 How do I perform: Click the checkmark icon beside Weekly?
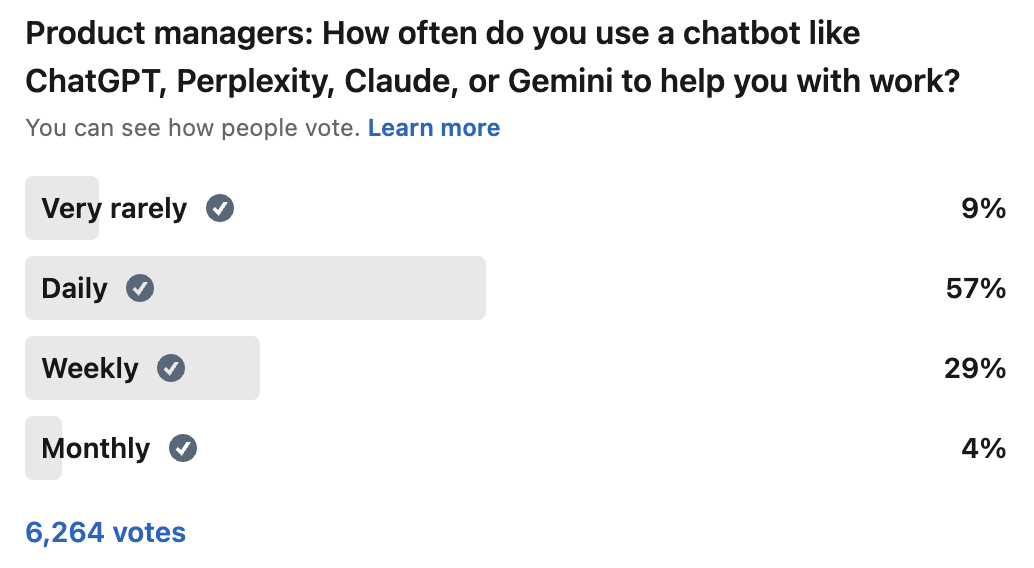click(171, 368)
